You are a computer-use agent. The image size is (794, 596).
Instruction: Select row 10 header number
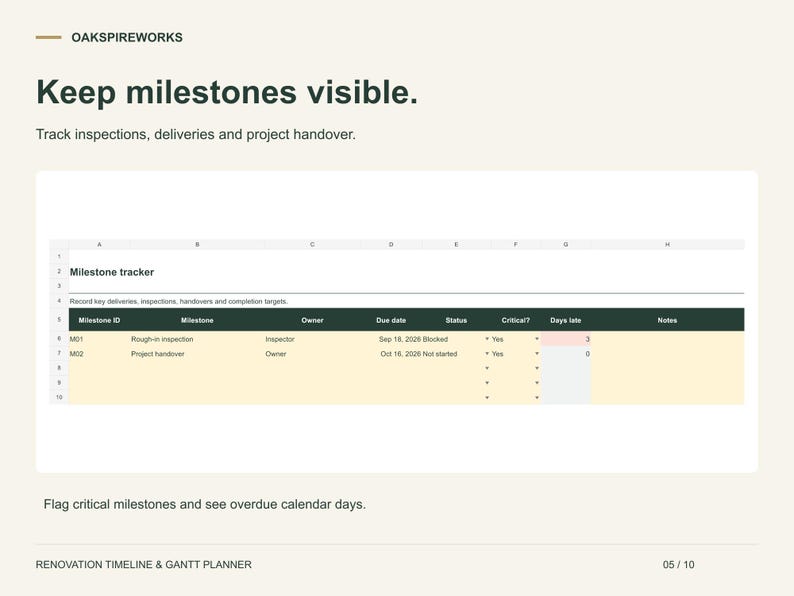click(x=59, y=398)
